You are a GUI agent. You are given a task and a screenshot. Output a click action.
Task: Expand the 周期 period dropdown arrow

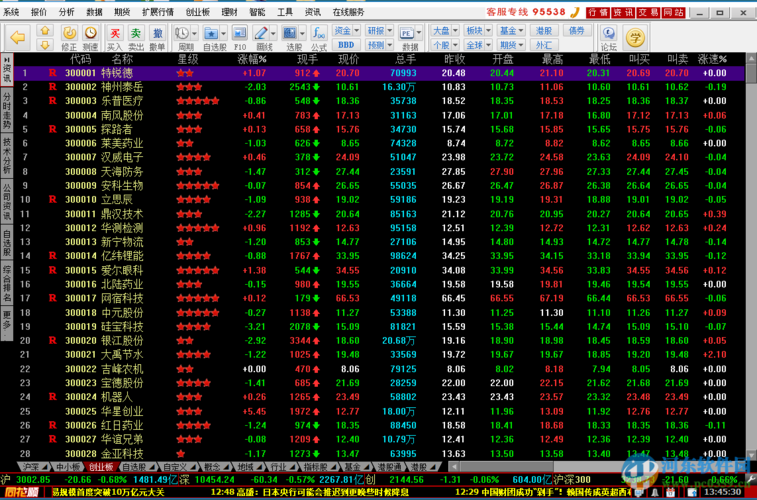(x=194, y=33)
